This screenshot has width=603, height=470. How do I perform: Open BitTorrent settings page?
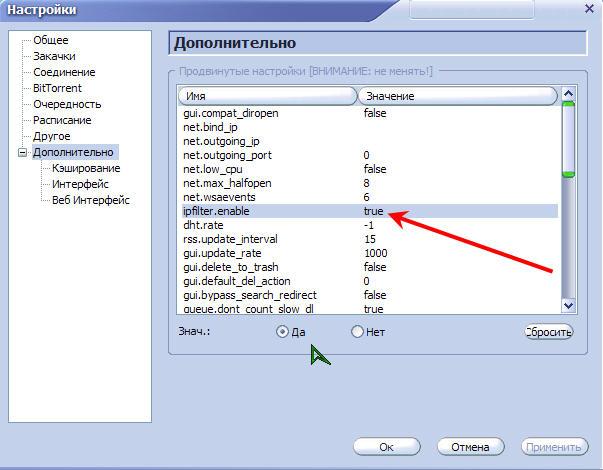pyautogui.click(x=57, y=88)
